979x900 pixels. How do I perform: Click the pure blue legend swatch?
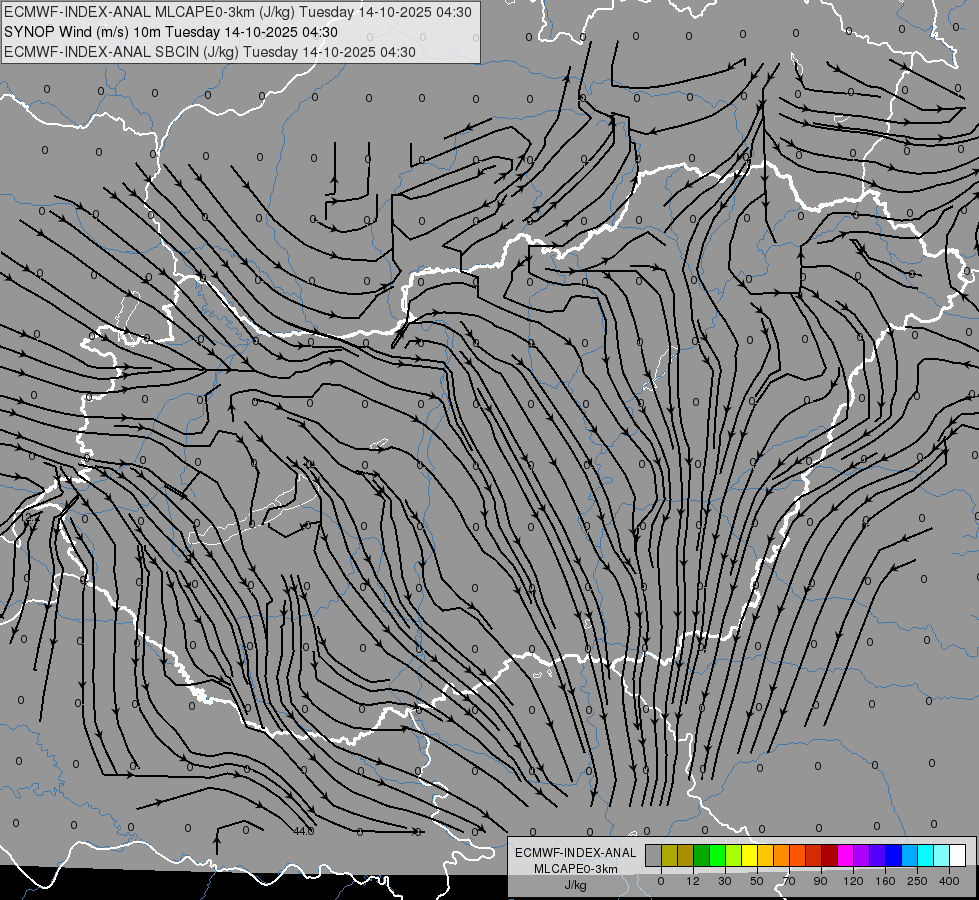pos(893,855)
